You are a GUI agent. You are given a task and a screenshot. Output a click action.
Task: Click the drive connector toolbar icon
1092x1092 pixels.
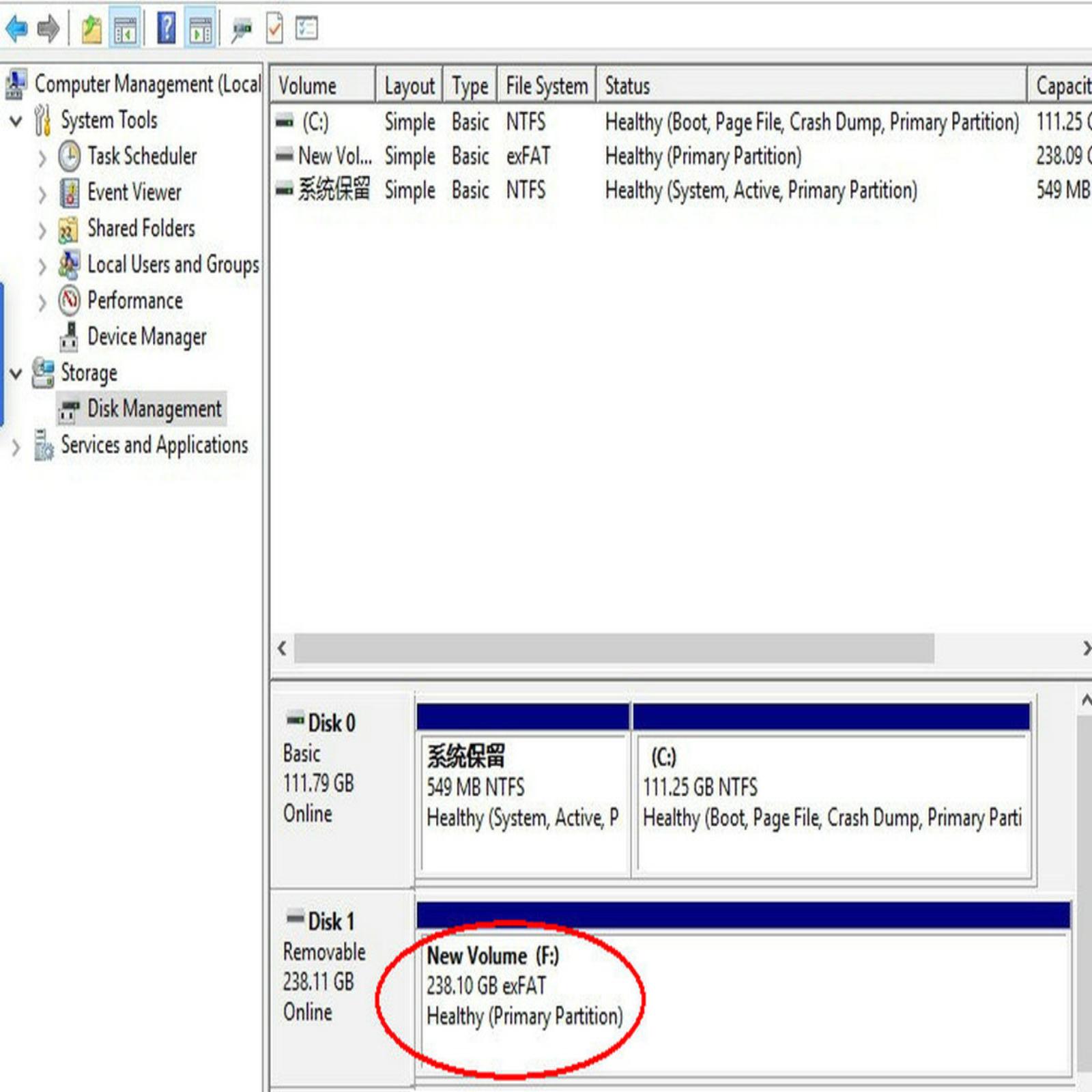pos(240,29)
